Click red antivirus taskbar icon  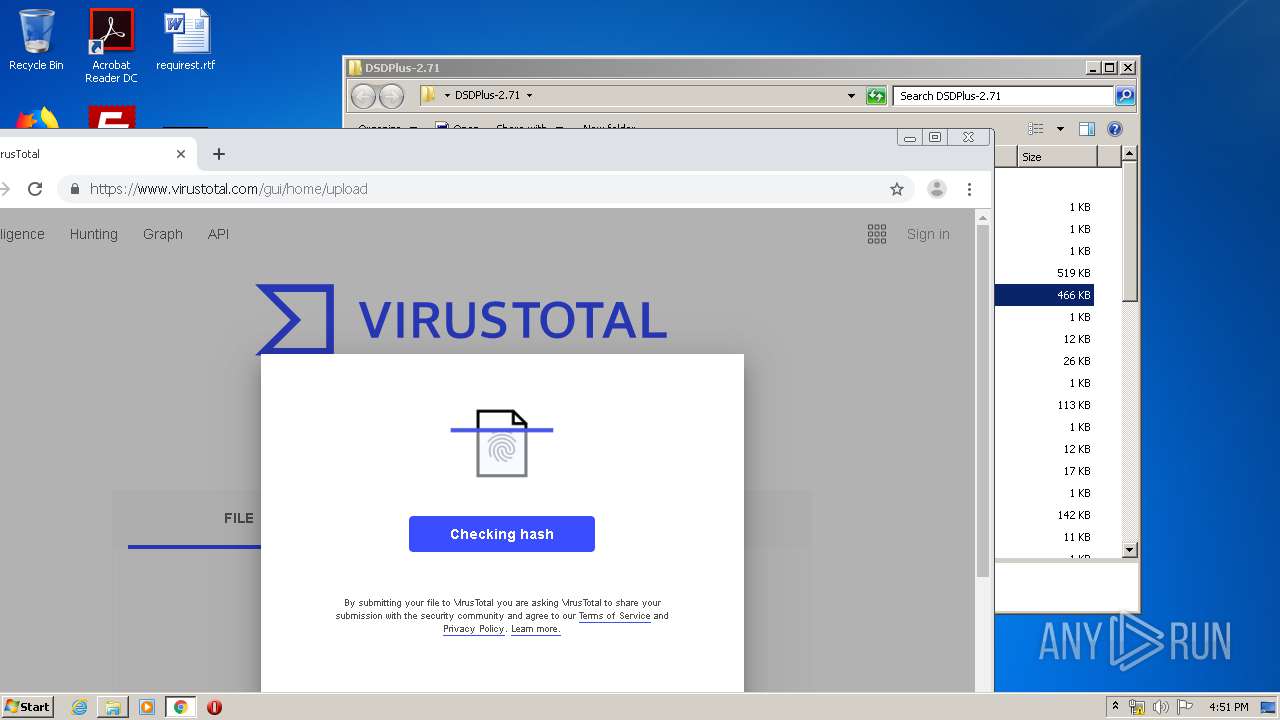[214, 707]
